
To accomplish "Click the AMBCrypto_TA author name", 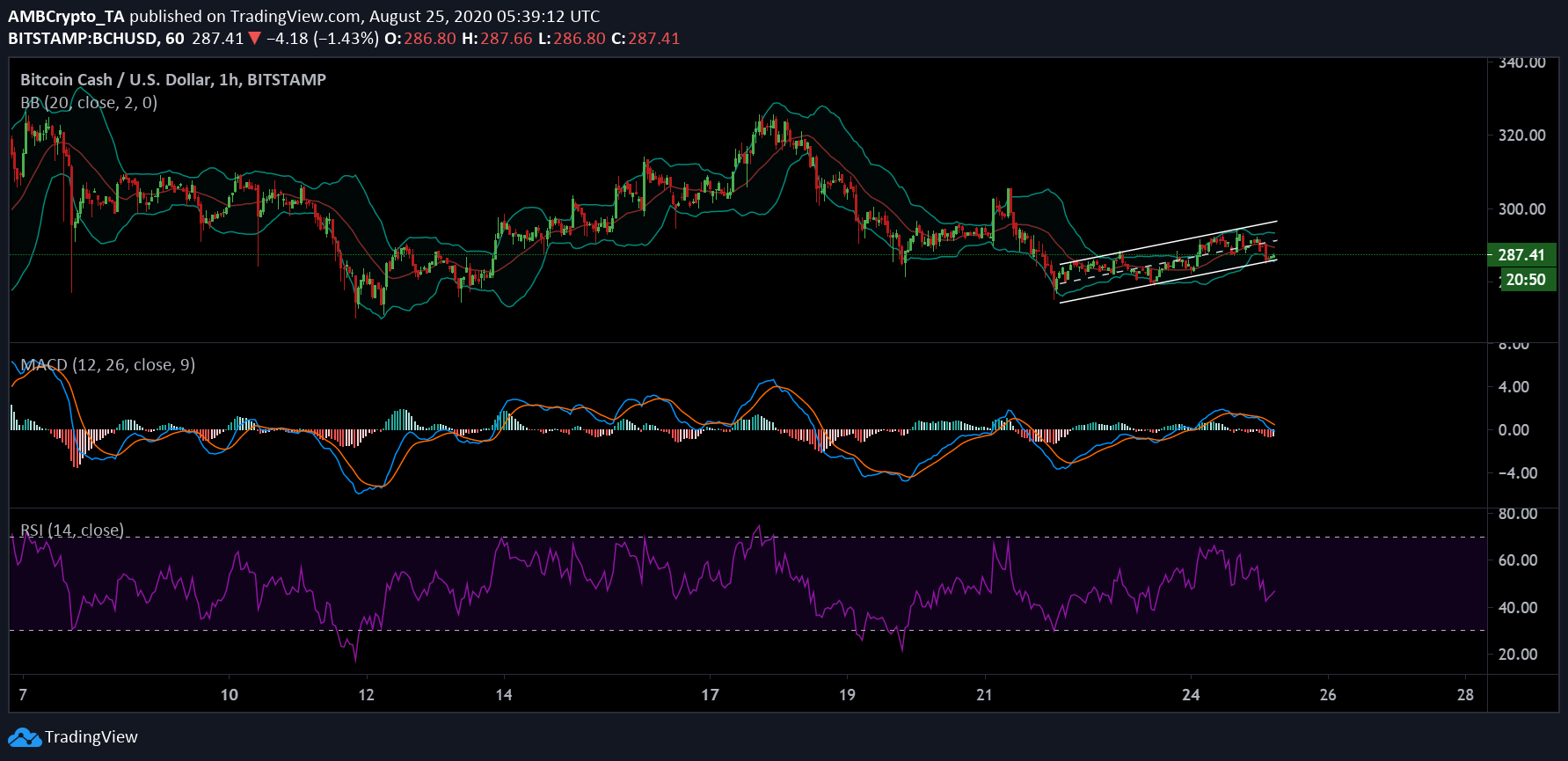I will pyautogui.click(x=66, y=16).
